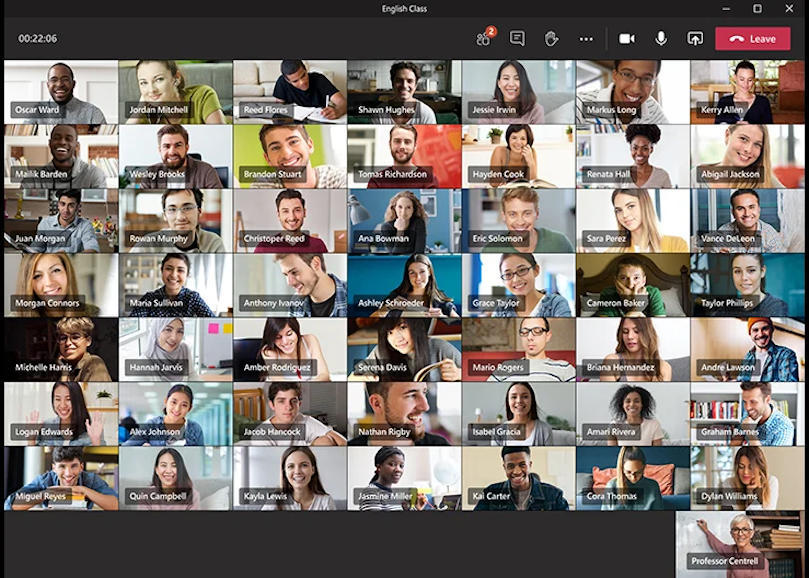The image size is (809, 578).
Task: Select Shawn Hughes's video tile
Action: (x=404, y=92)
